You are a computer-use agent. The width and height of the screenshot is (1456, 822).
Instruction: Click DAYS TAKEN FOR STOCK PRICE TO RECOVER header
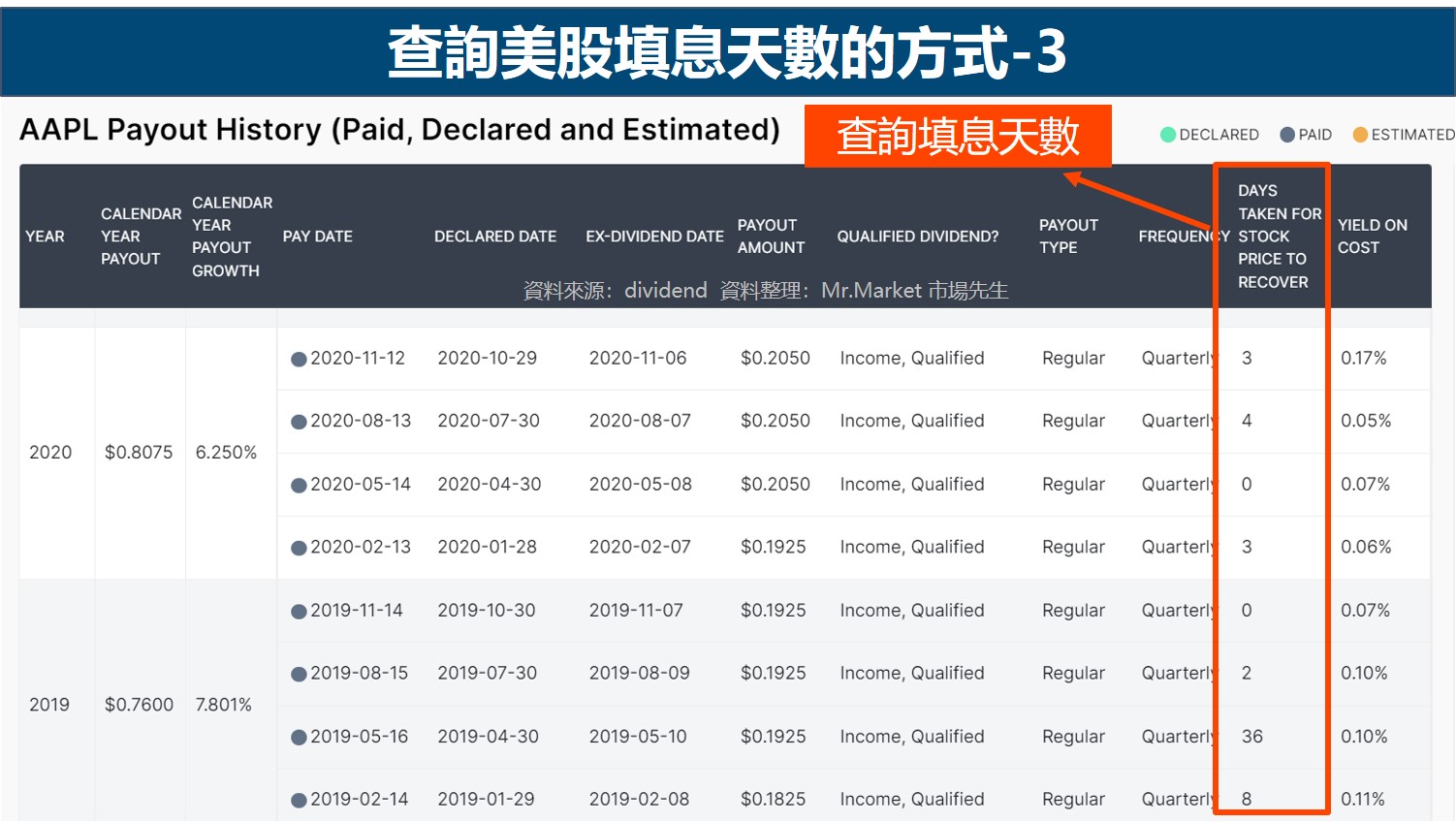(x=1280, y=237)
